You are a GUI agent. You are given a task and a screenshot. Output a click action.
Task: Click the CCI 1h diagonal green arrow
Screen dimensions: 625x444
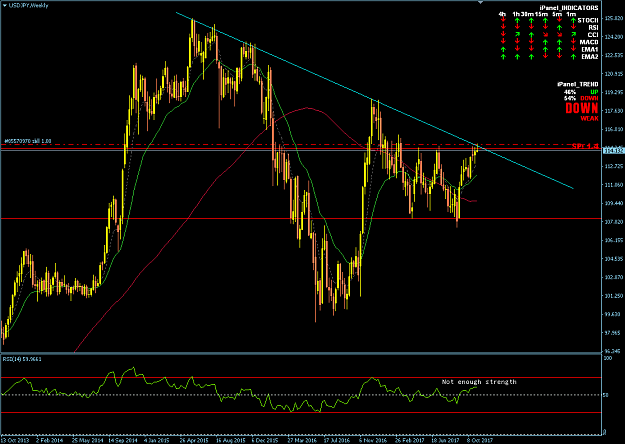pos(517,34)
